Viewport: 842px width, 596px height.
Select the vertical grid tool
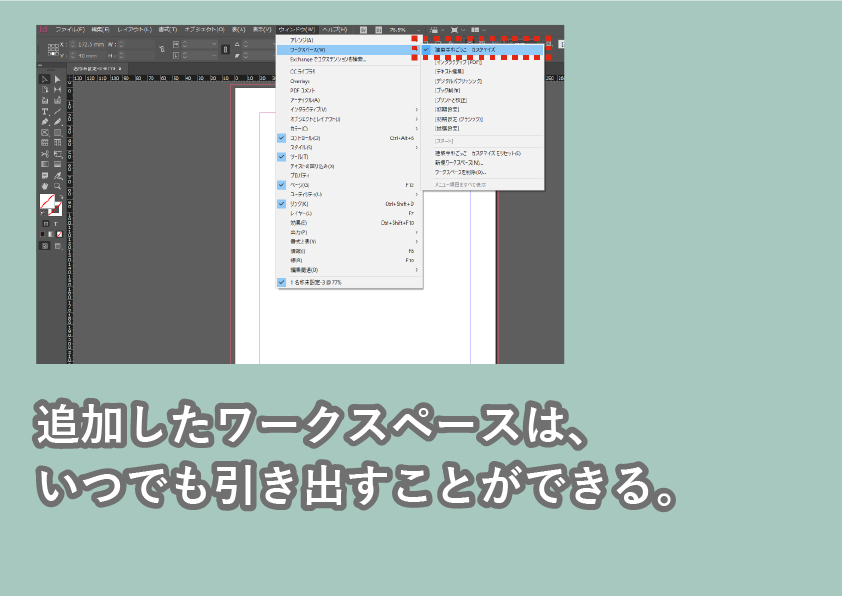coord(57,143)
